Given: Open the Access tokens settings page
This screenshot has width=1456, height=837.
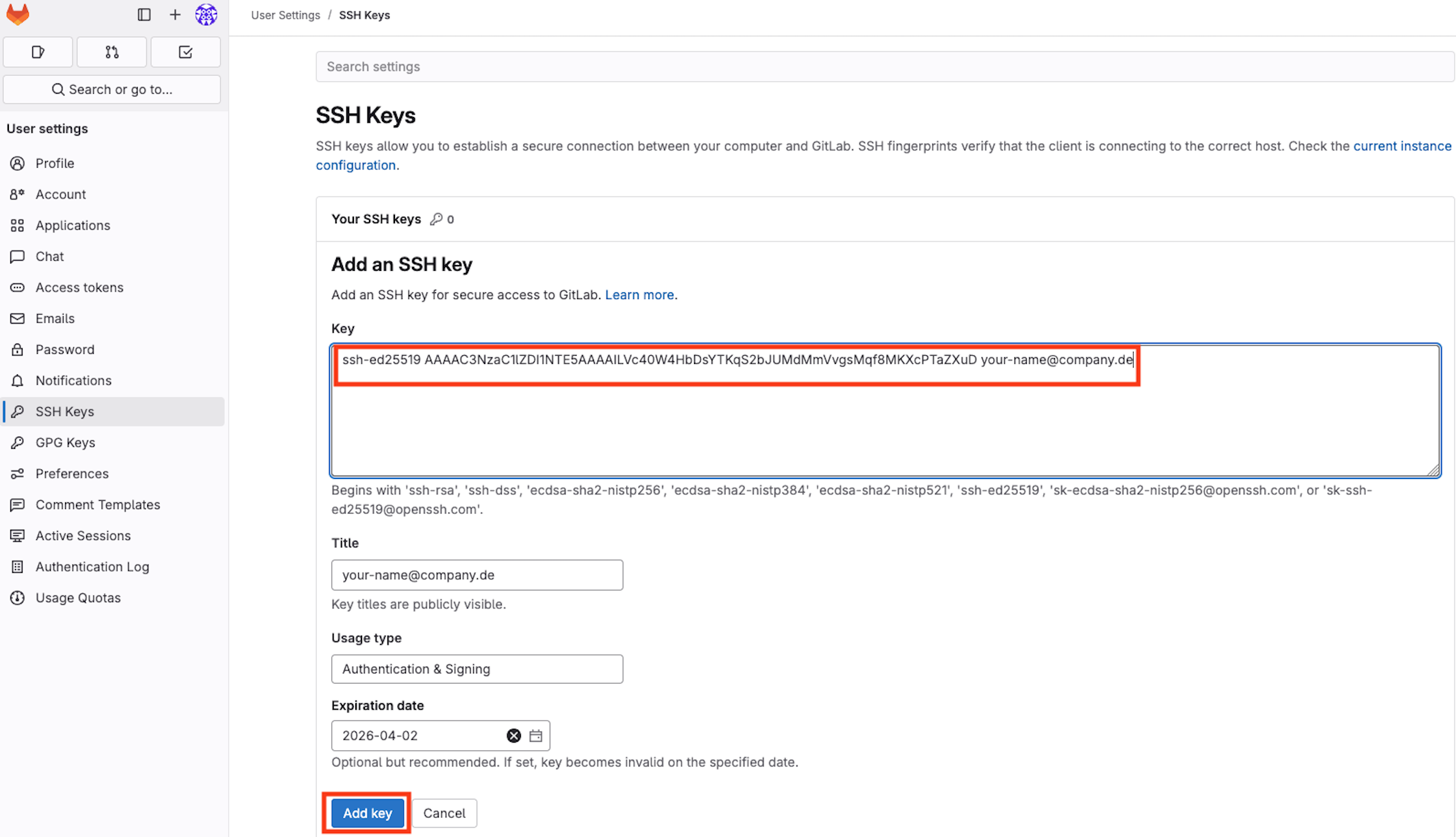Looking at the screenshot, I should 79,287.
